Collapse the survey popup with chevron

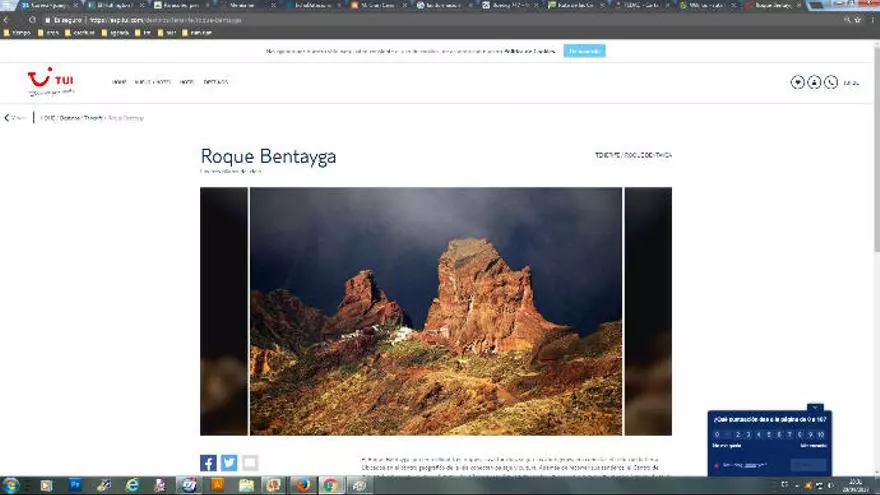point(815,408)
